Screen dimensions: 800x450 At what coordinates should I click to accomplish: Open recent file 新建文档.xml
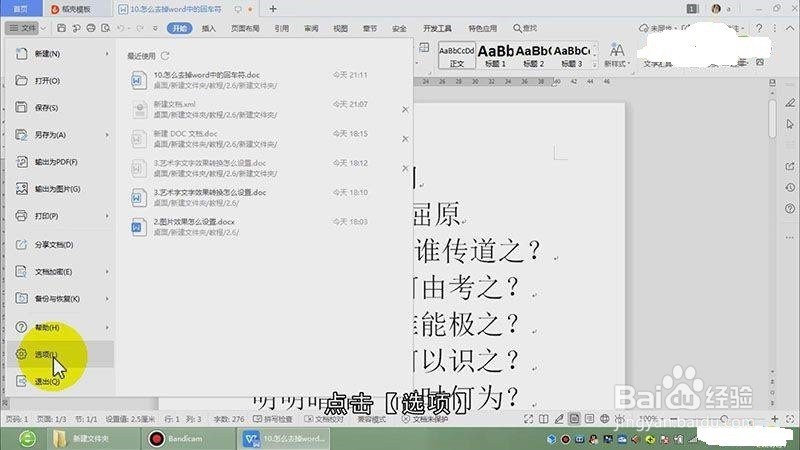(x=250, y=109)
